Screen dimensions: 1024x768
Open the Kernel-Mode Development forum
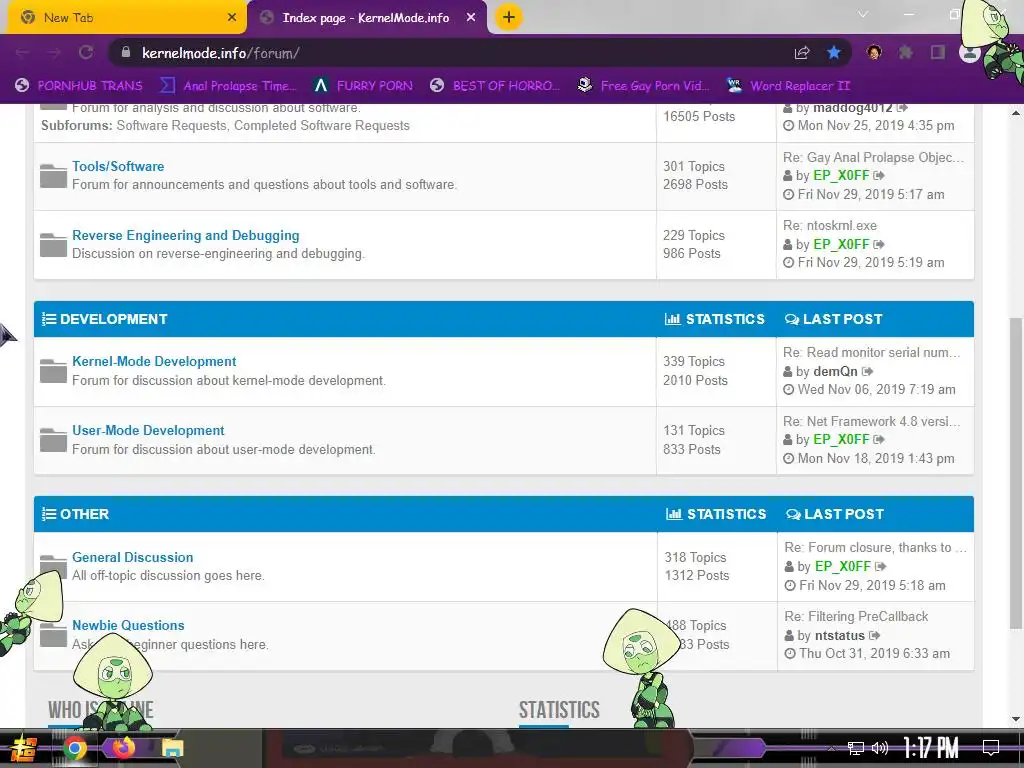pos(154,361)
